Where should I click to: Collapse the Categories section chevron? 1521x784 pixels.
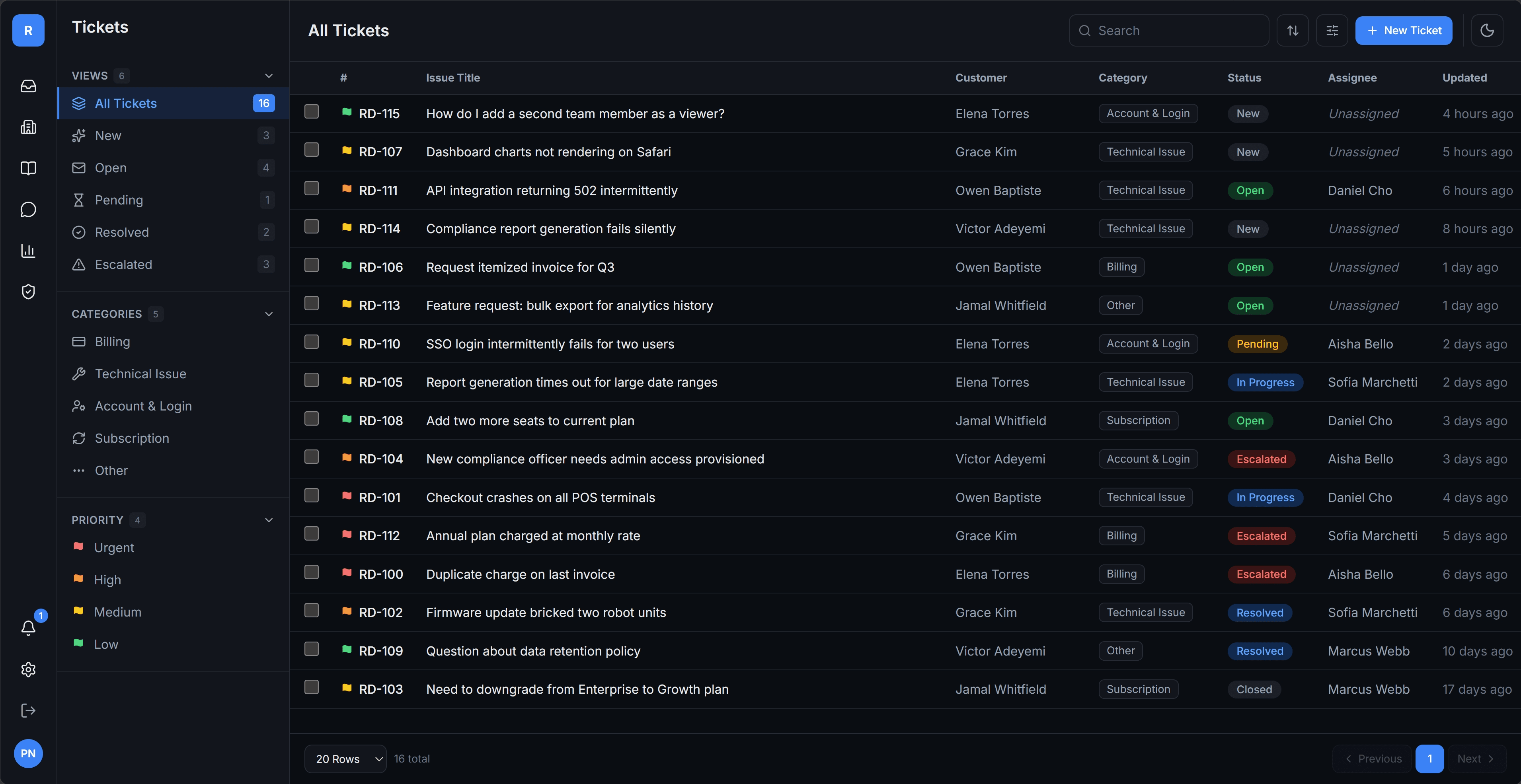point(269,314)
